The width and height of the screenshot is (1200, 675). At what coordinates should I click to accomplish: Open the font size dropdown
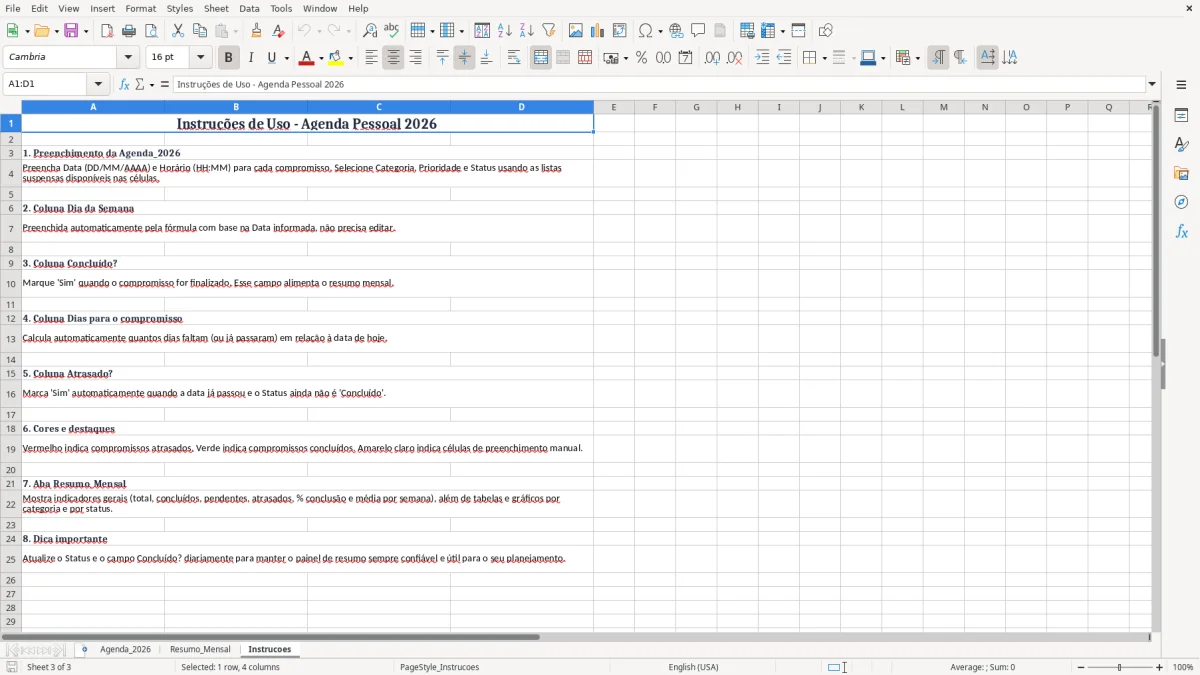coord(201,58)
